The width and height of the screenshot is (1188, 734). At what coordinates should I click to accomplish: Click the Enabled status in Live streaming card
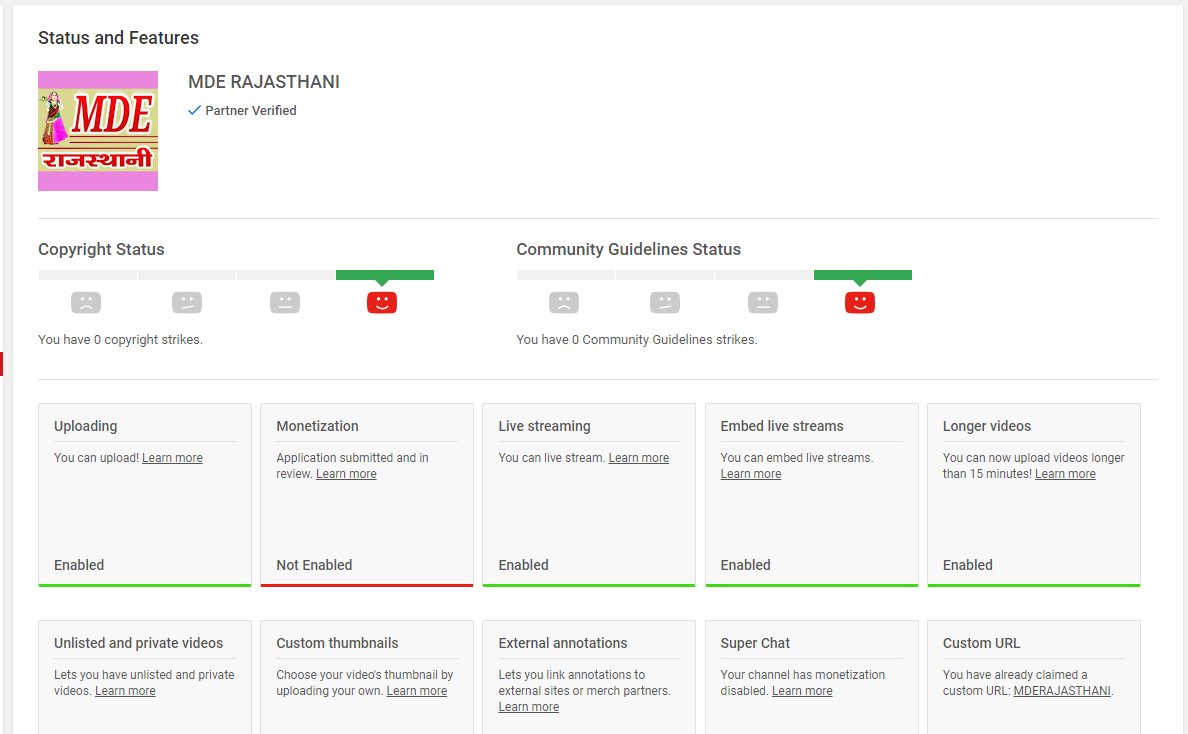click(524, 565)
